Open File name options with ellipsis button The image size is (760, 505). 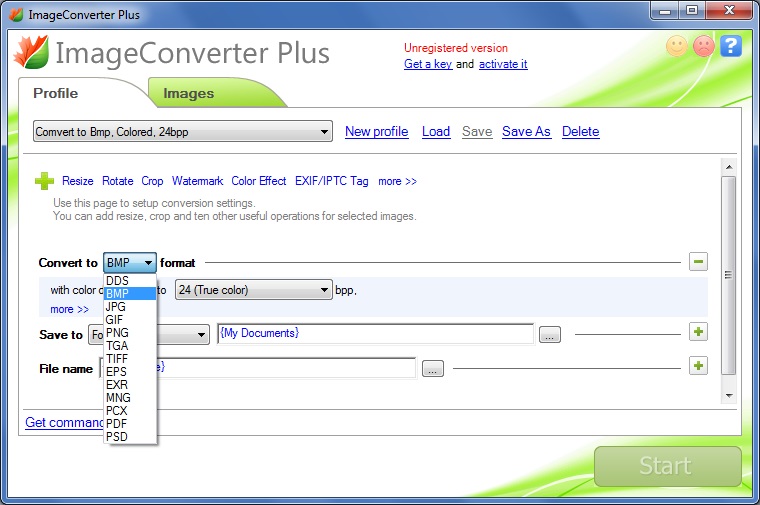click(433, 369)
